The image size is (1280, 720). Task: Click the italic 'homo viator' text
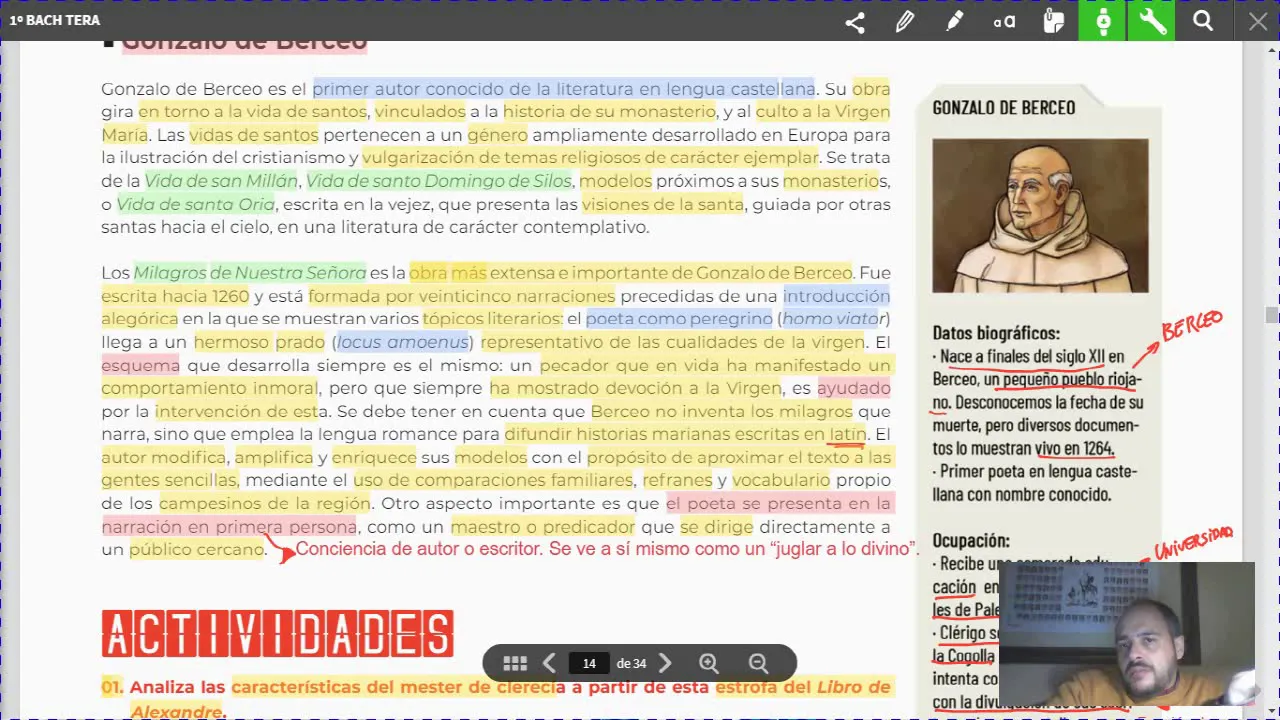coord(830,319)
